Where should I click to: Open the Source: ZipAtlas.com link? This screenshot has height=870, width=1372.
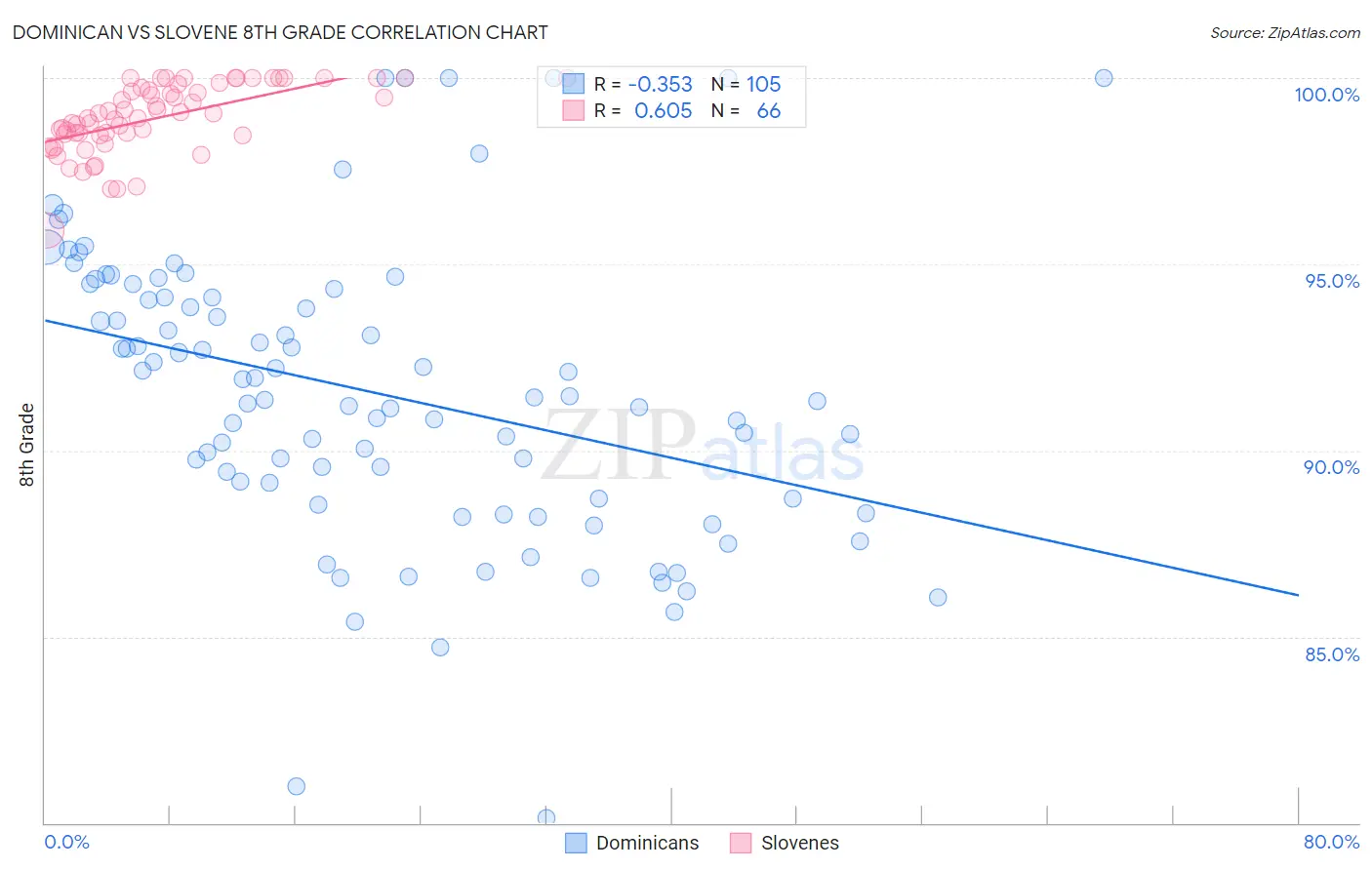point(1285,32)
